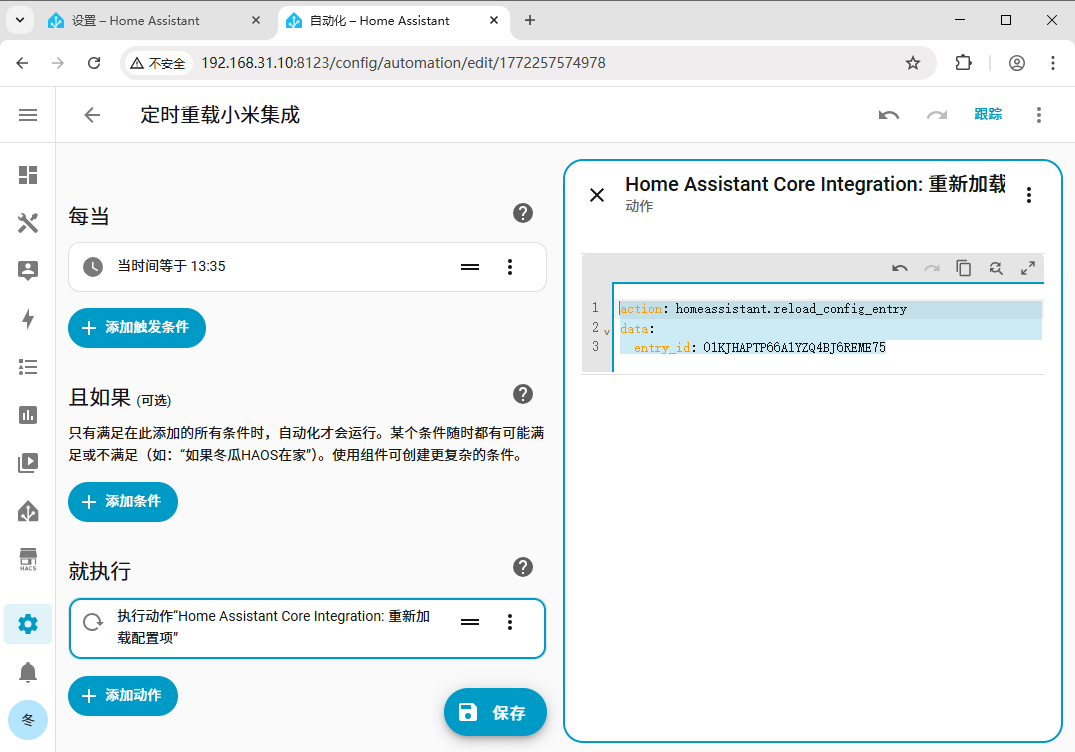The image size is (1075, 752).
Task: Click the address bar URL
Action: pyautogui.click(x=403, y=63)
